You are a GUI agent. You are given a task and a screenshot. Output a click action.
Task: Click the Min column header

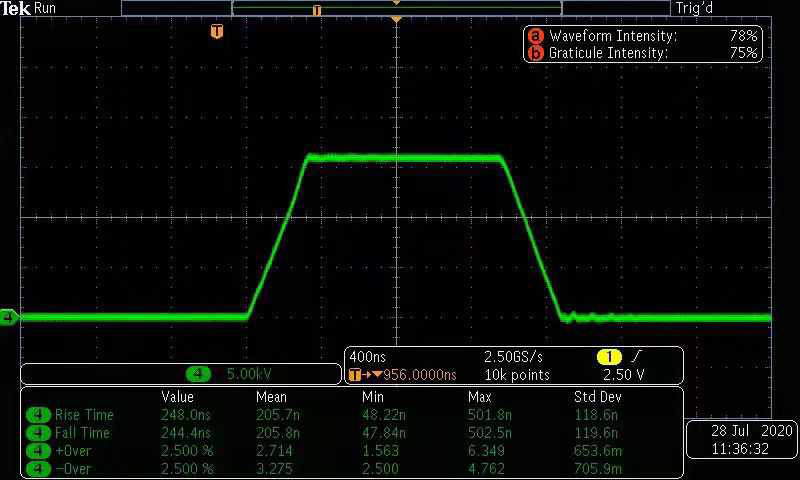(372, 397)
